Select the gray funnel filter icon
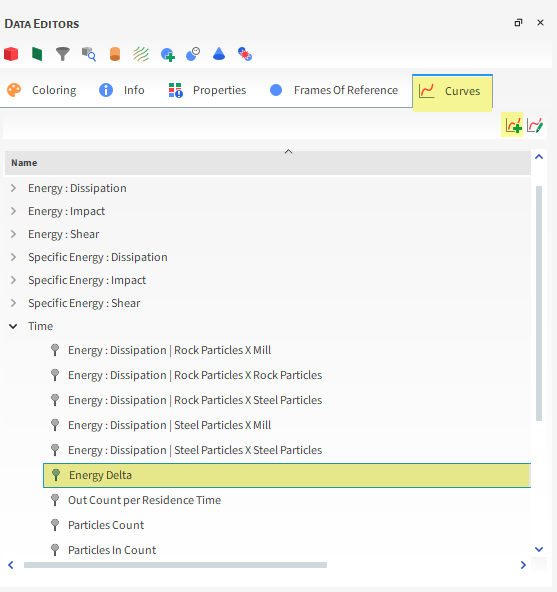The width and height of the screenshot is (557, 592). tap(63, 54)
